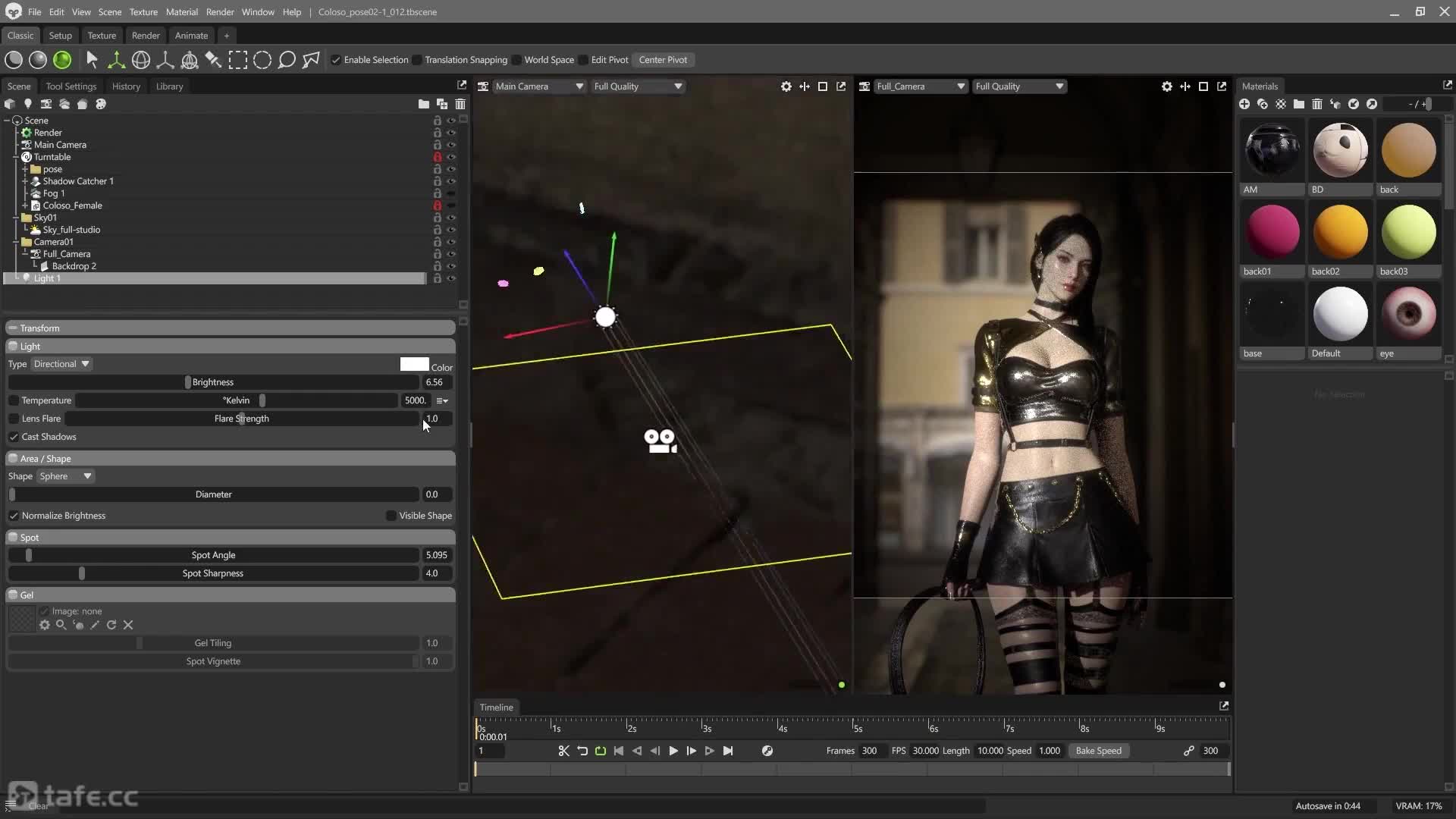Disable the Cast Shadows checkbox

click(x=14, y=437)
